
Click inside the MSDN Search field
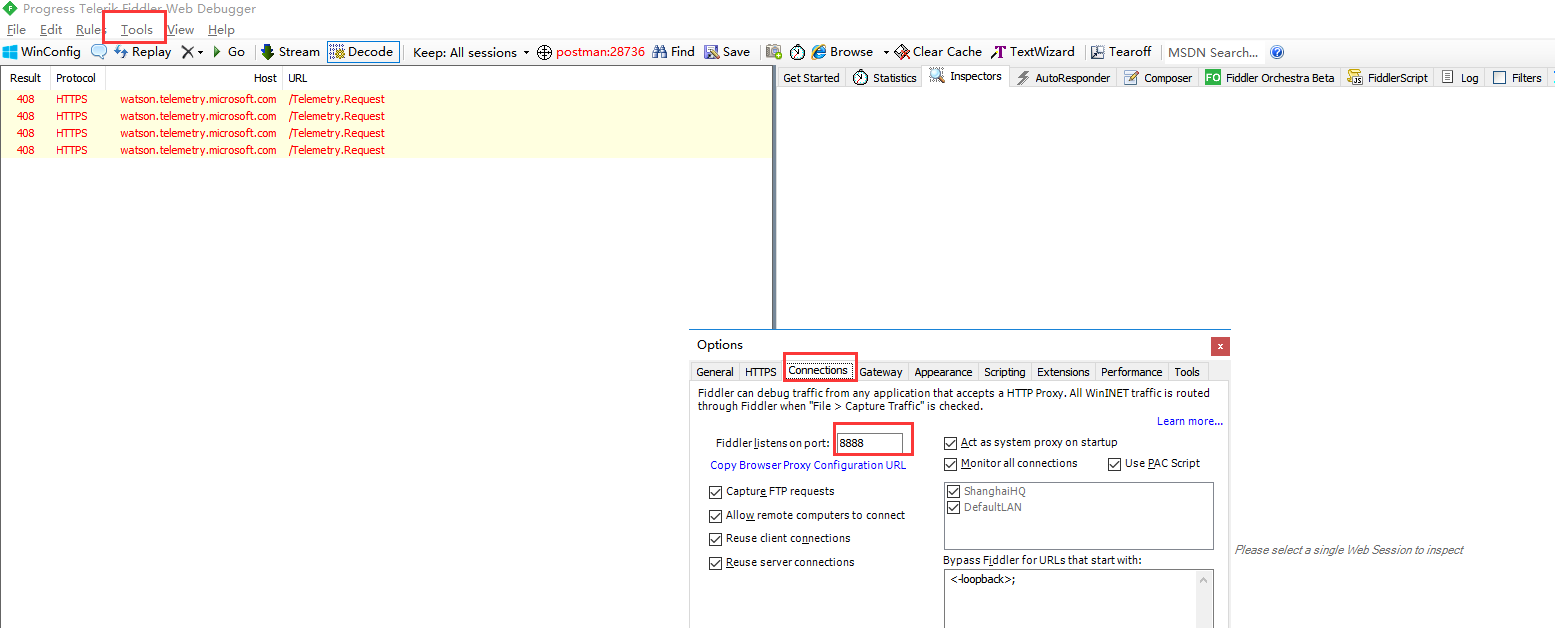coord(1214,52)
